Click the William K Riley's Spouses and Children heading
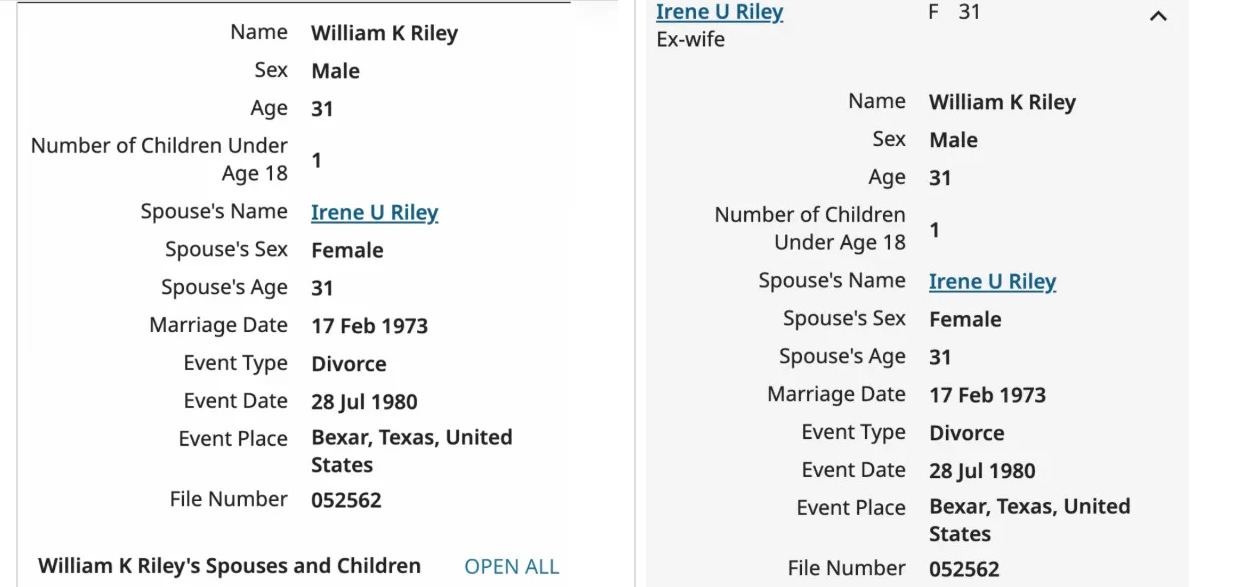Screen dimensions: 1236x587 229,566
